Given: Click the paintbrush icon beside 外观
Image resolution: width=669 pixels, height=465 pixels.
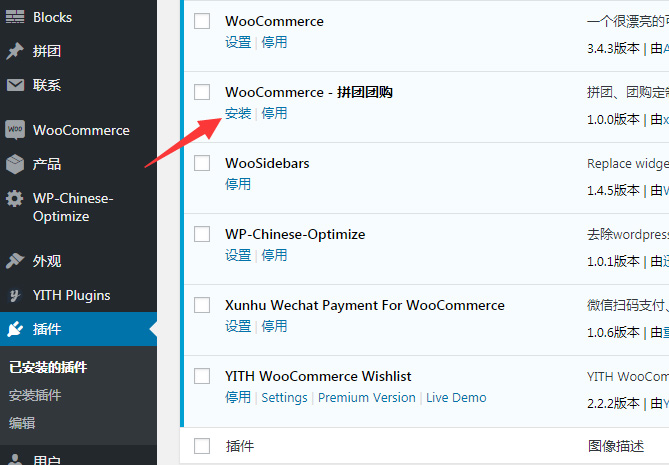Looking at the screenshot, I should [x=15, y=261].
